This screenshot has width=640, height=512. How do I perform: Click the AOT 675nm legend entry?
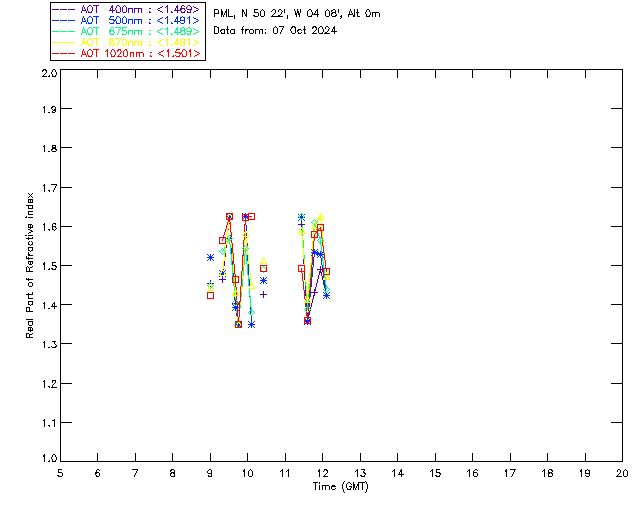[127, 31]
